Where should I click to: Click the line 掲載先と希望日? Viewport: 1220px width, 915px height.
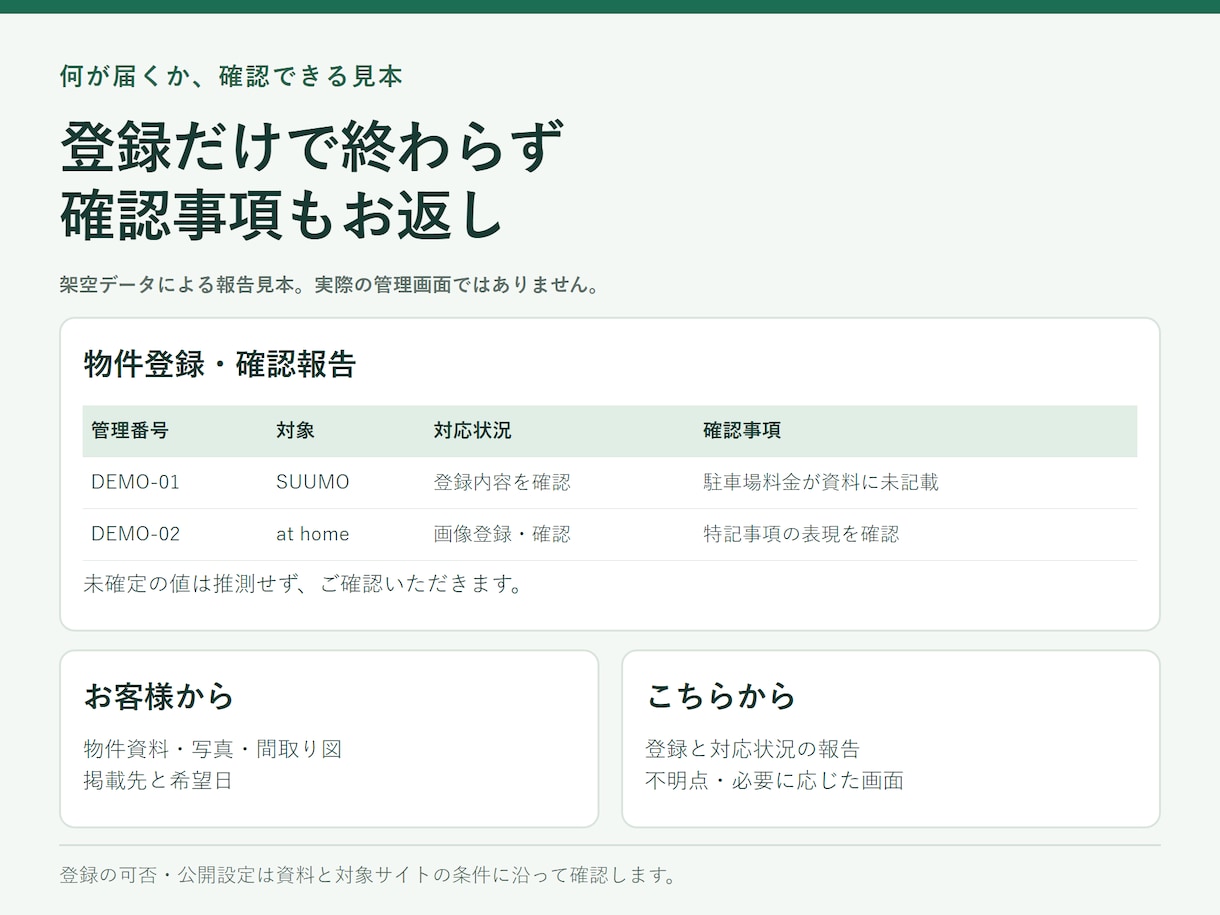pyautogui.click(x=158, y=781)
